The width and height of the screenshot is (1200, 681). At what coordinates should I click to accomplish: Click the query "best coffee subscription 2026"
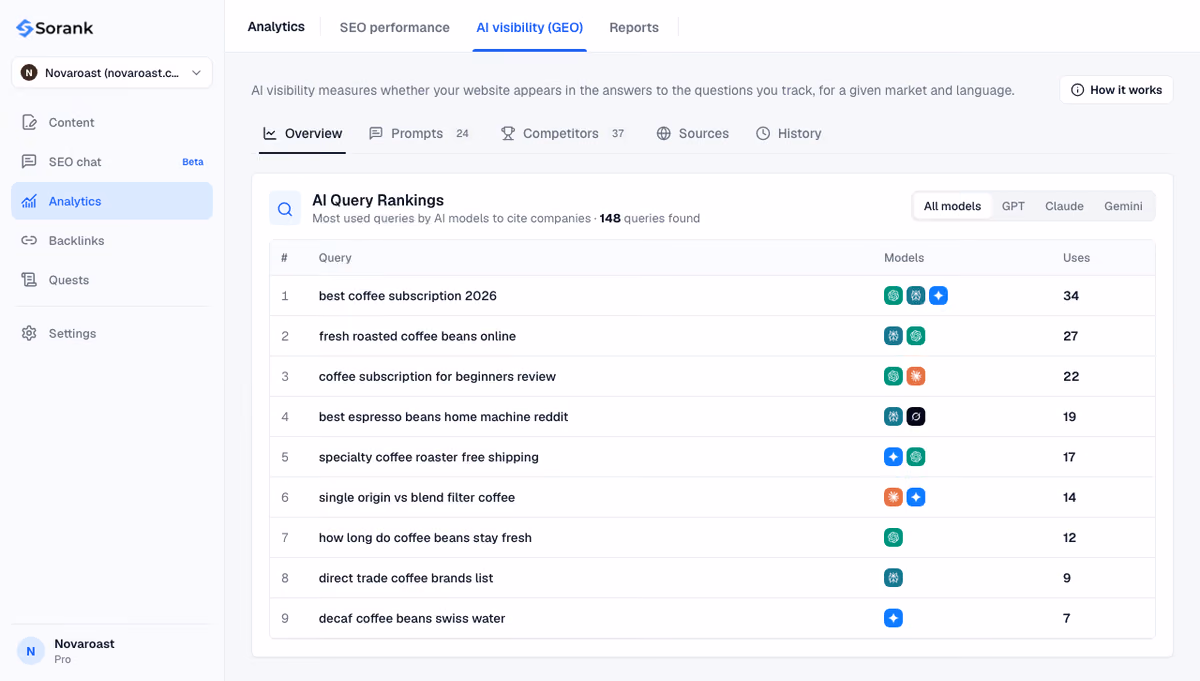point(408,296)
